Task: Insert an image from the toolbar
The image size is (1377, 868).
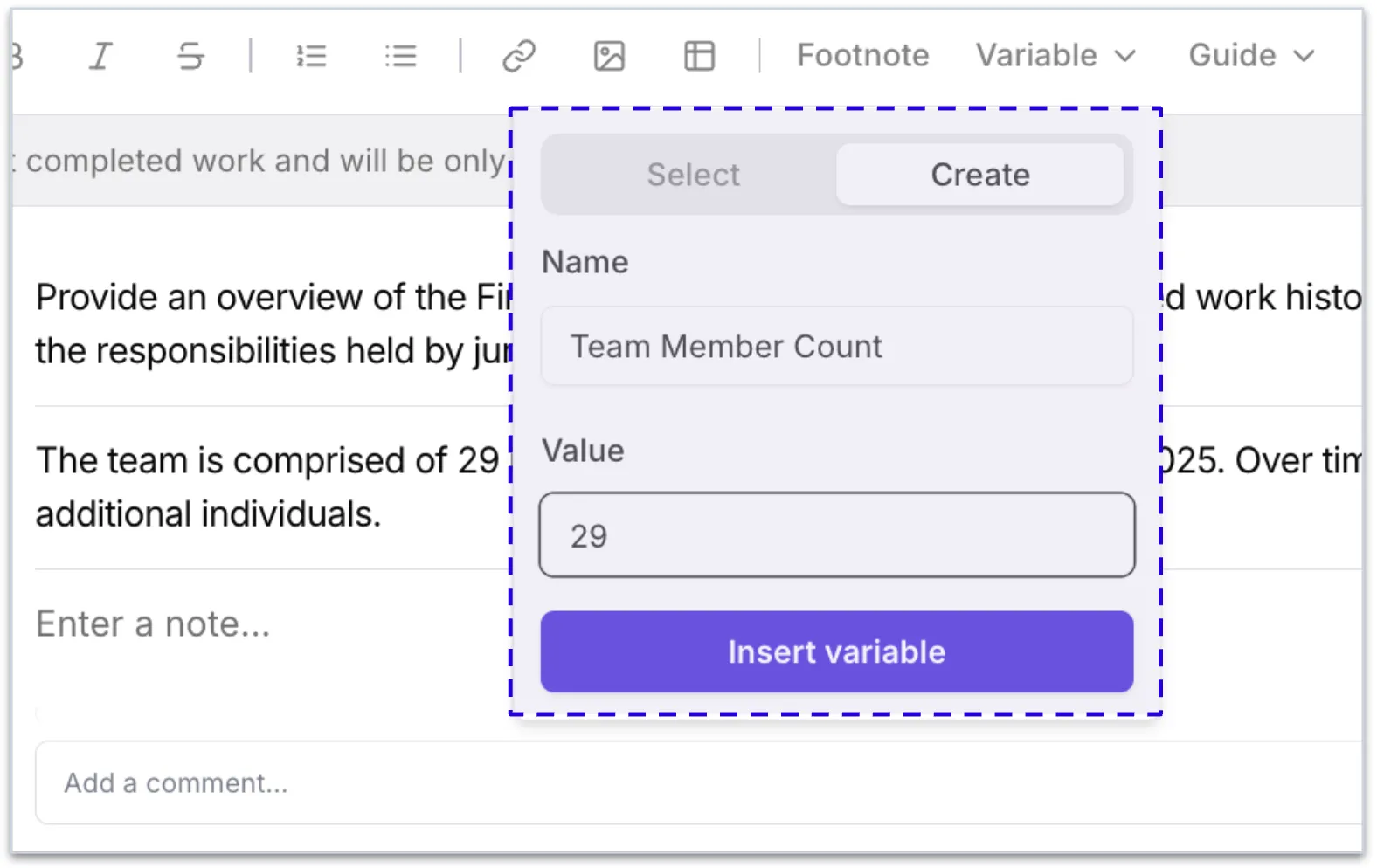Action: [x=609, y=56]
